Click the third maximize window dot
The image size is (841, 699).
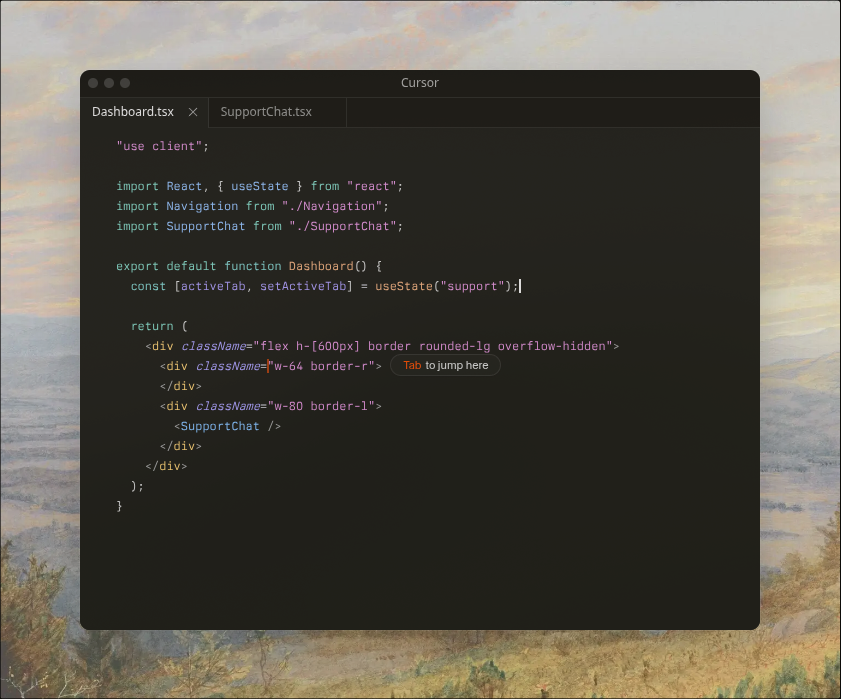click(125, 83)
